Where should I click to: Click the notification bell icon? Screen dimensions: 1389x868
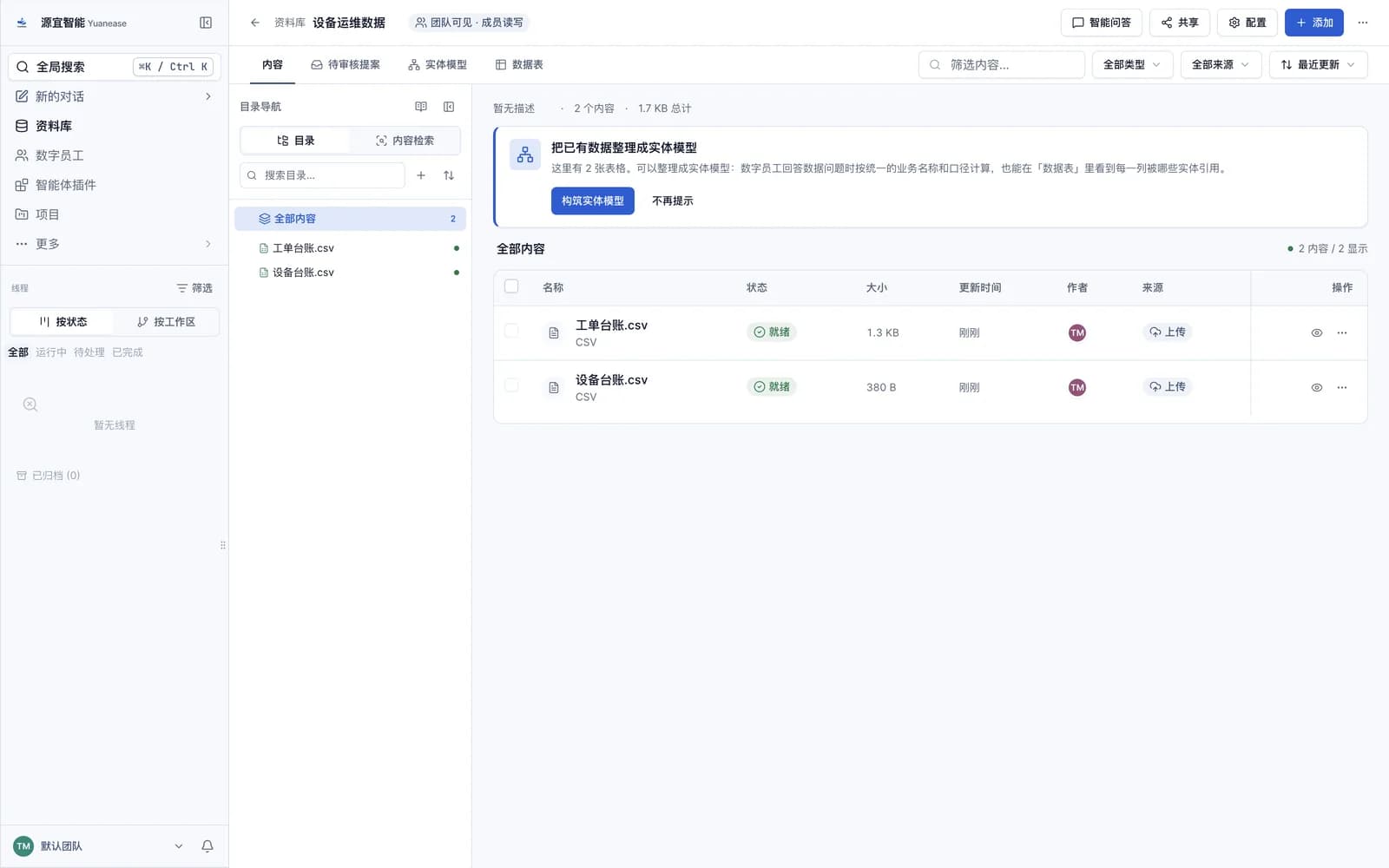[x=207, y=846]
